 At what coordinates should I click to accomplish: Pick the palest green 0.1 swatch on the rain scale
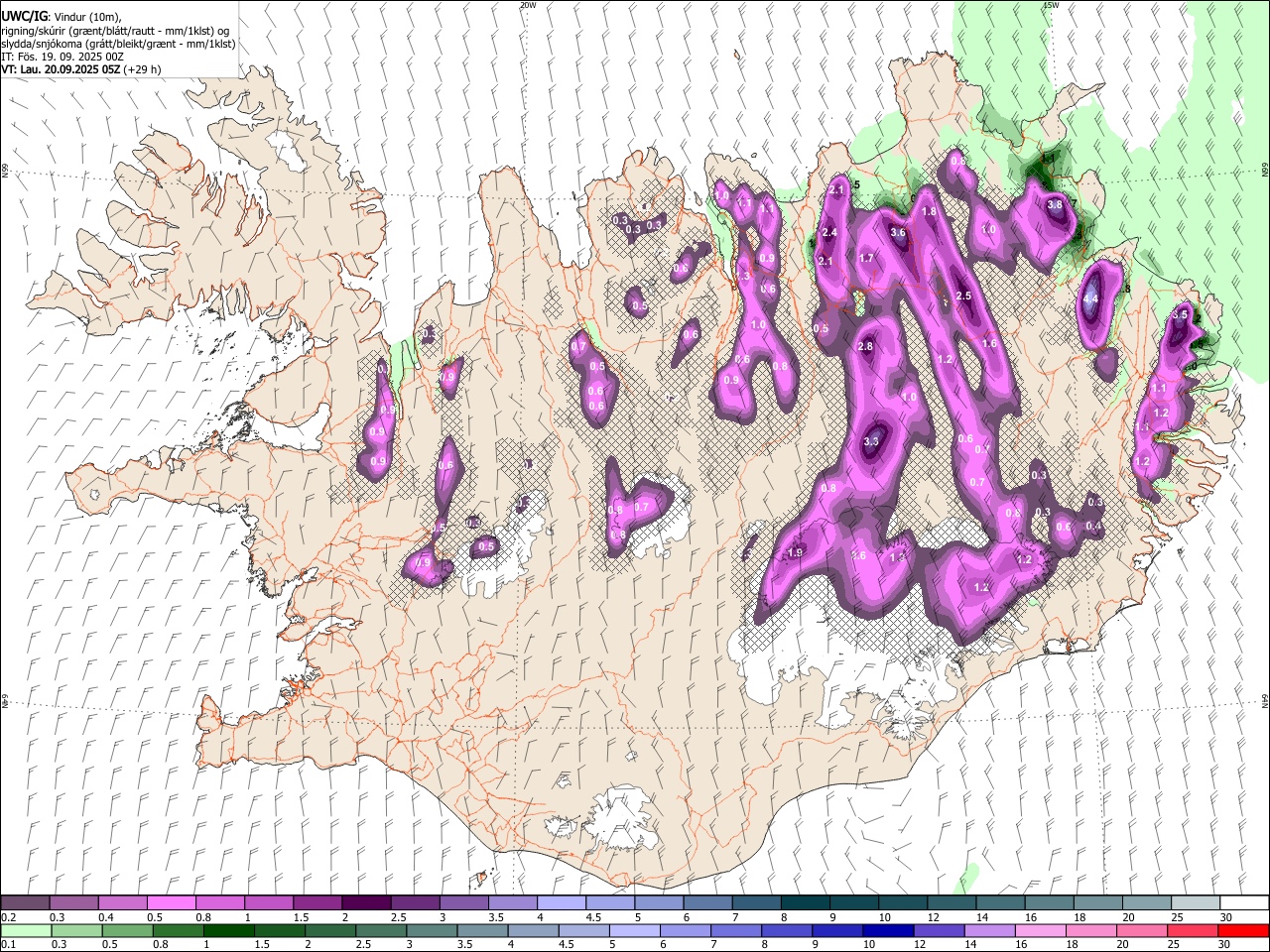coord(26,931)
